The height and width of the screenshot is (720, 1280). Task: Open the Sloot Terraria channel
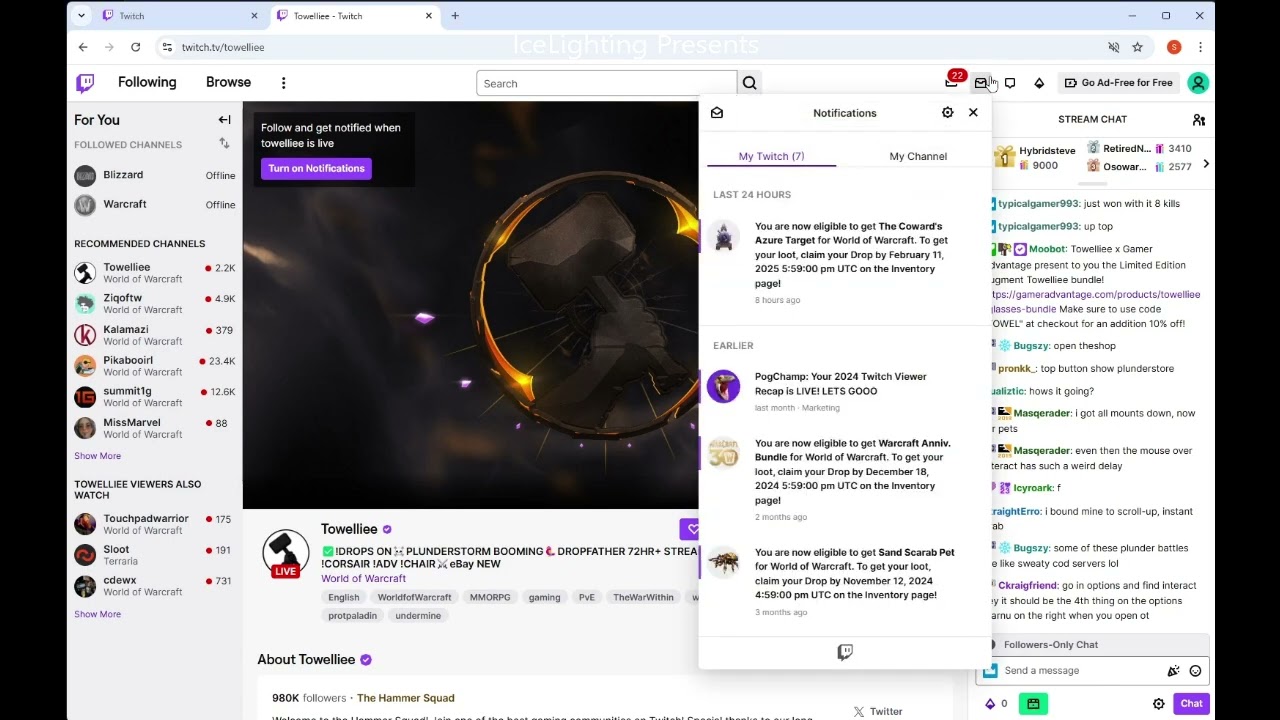[155, 555]
